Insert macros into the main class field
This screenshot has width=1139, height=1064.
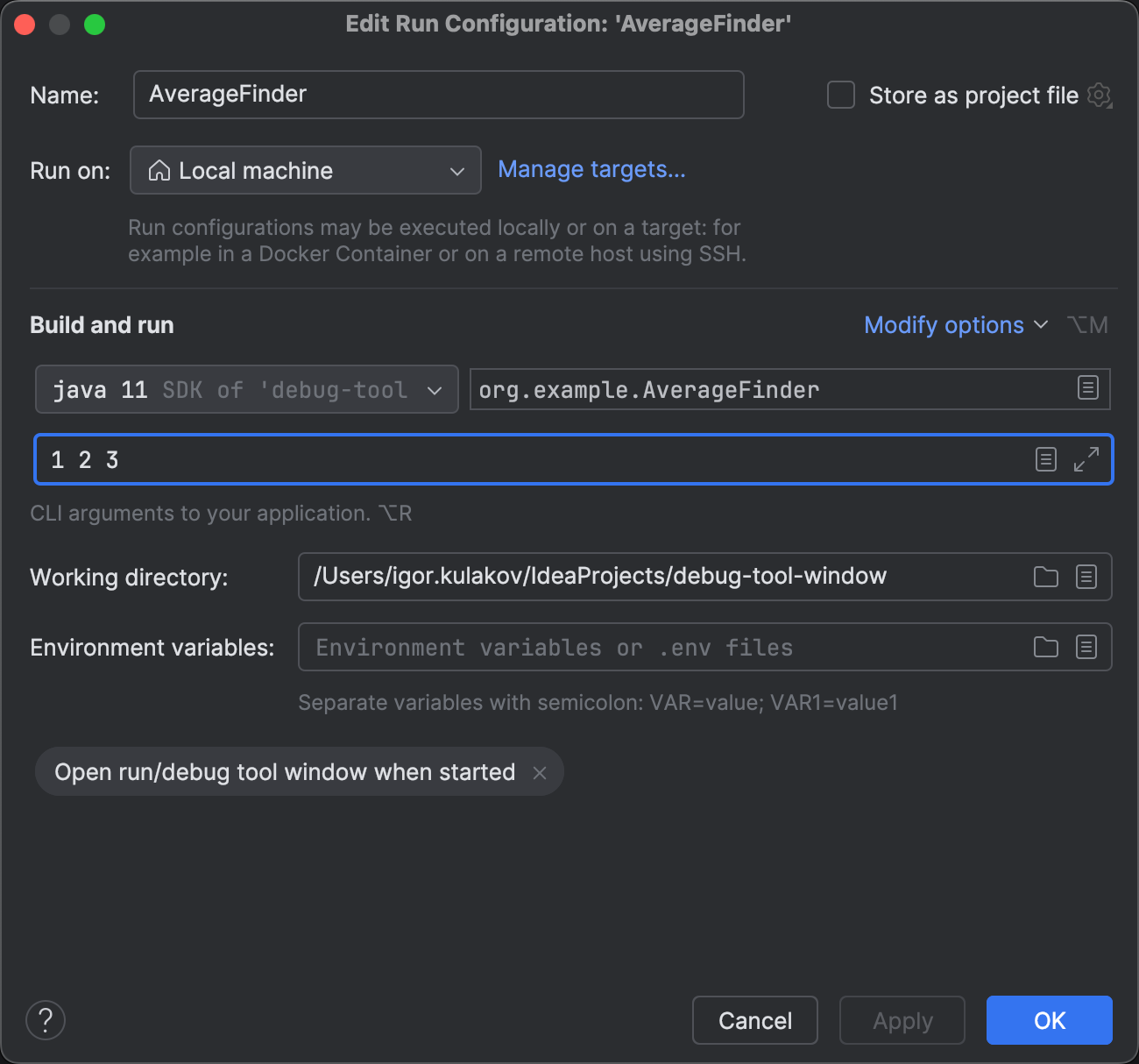click(1089, 388)
